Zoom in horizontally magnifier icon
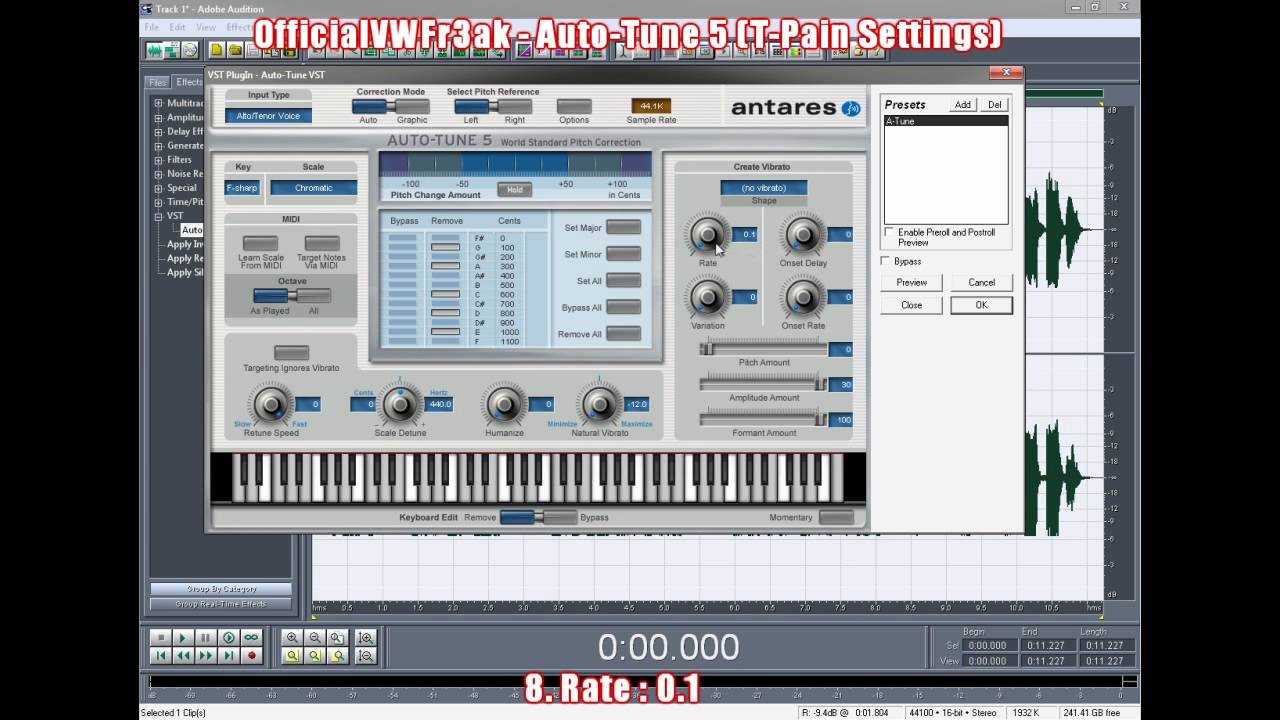This screenshot has width=1280, height=720. (x=292, y=638)
